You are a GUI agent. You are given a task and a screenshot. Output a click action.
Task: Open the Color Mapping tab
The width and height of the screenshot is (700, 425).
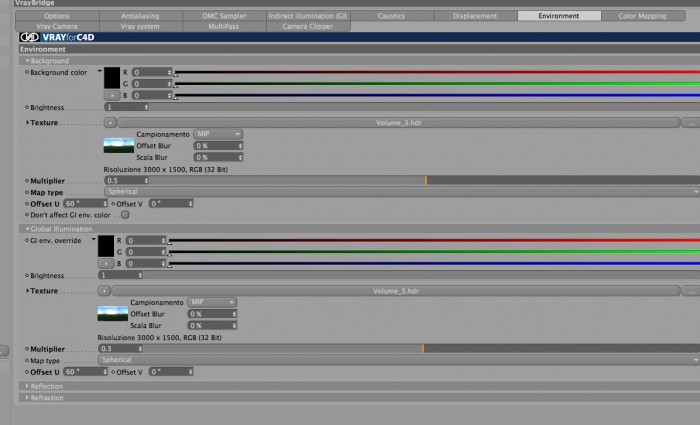pyautogui.click(x=643, y=16)
